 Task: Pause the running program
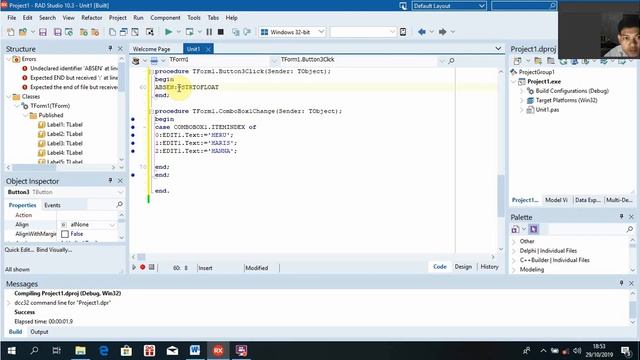point(209,32)
